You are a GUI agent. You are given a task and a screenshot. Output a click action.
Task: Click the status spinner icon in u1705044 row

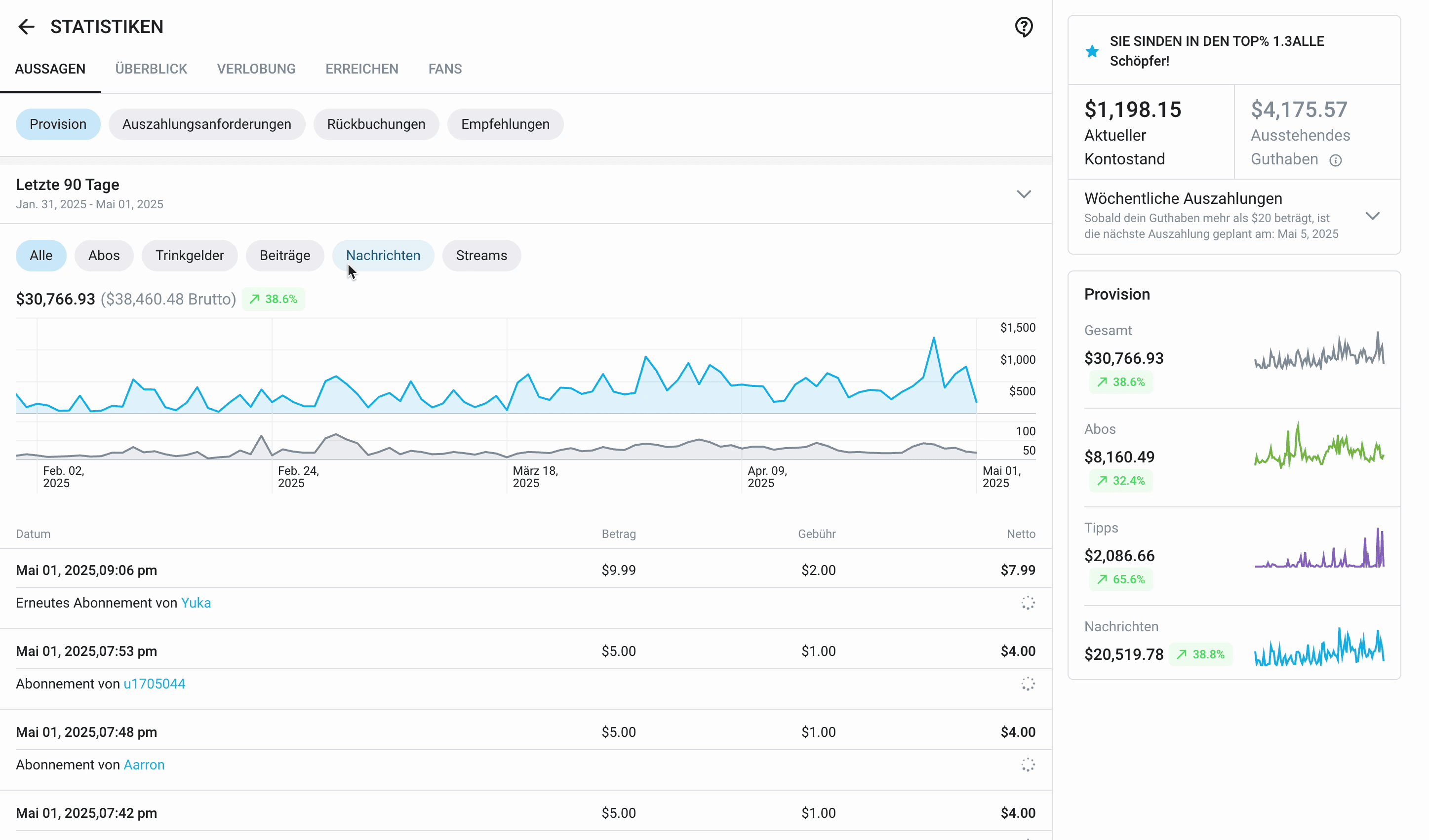[1028, 684]
